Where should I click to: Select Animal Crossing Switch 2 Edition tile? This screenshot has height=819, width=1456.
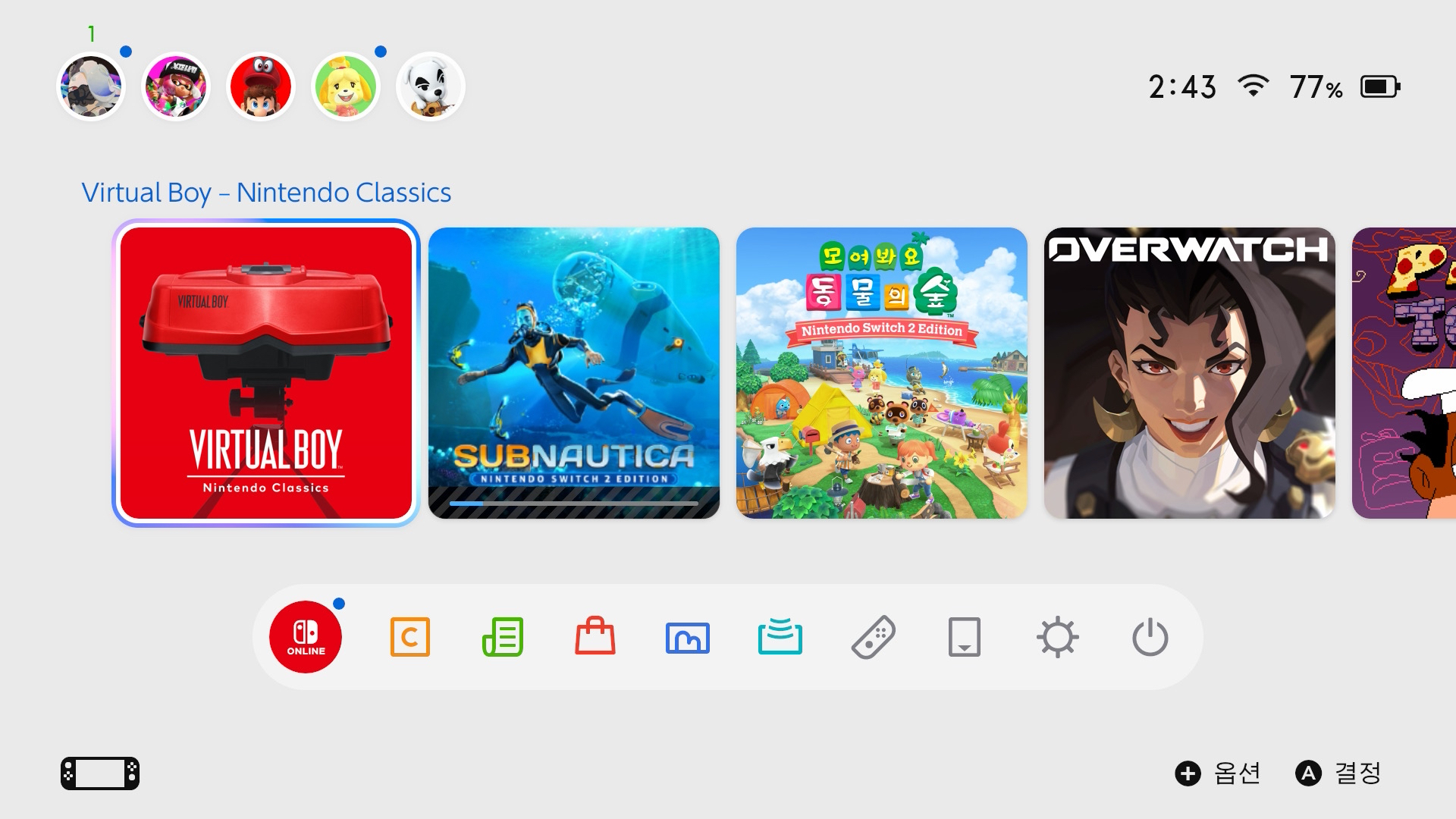(882, 373)
